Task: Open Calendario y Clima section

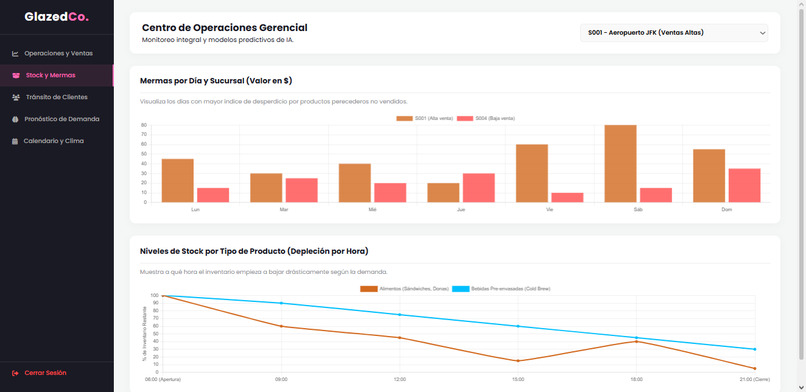Action: 57,141
